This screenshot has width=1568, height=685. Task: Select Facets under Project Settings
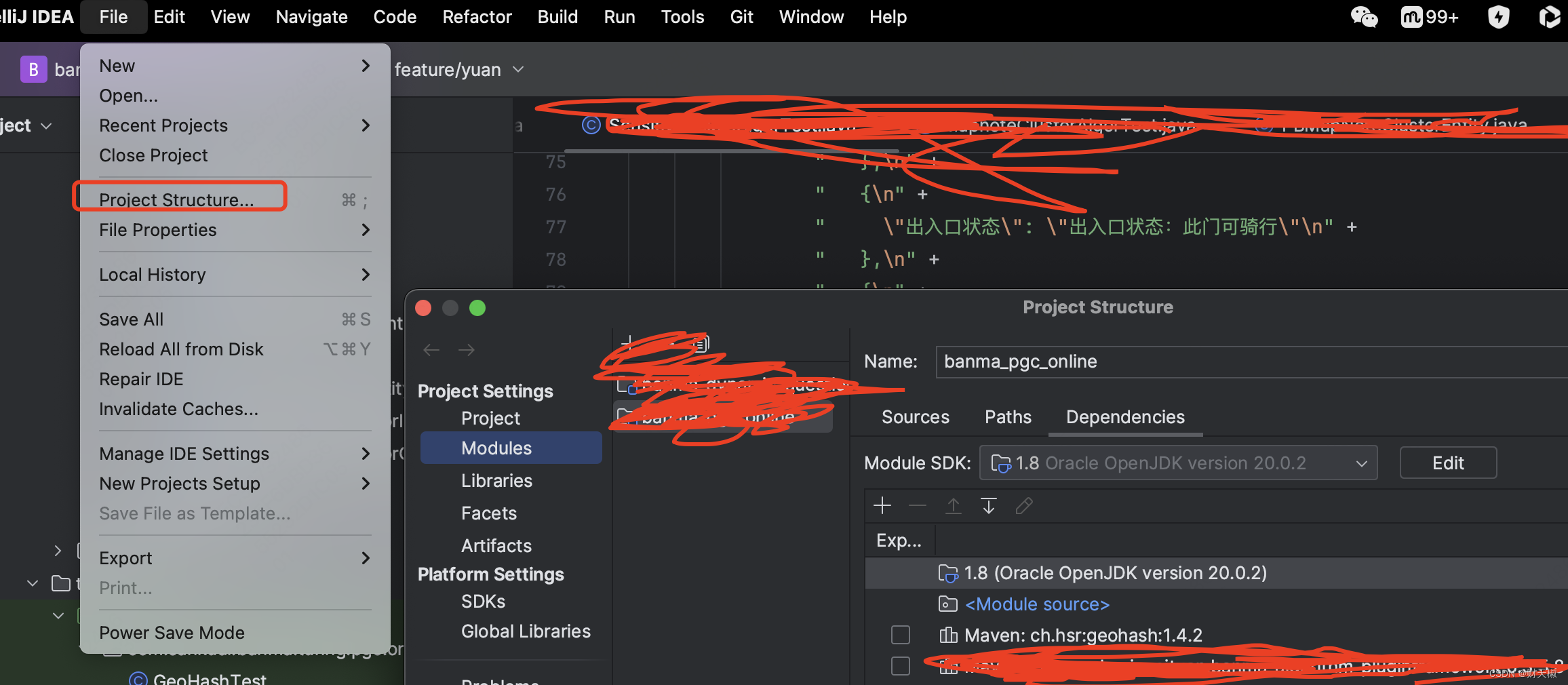click(489, 513)
